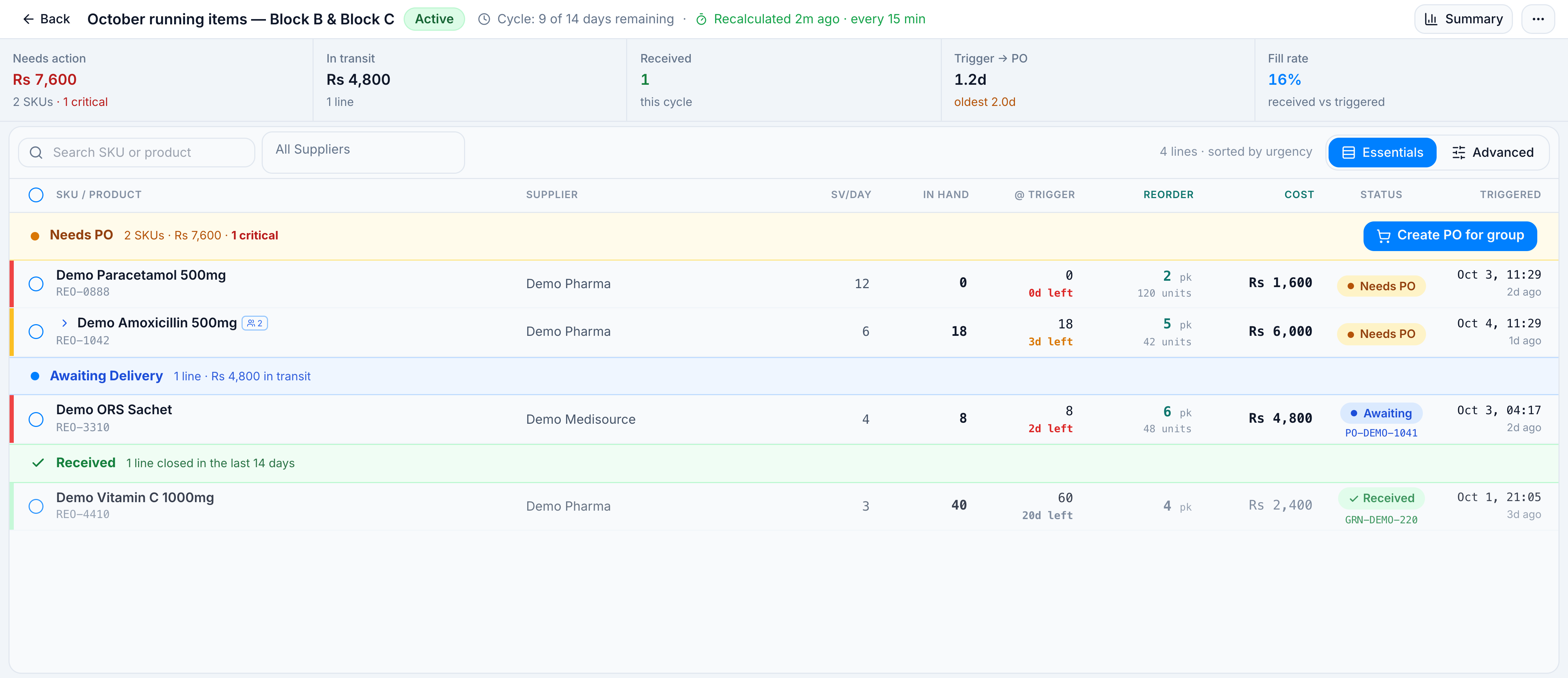Focus the Search SKU or product field
This screenshot has width=1568, height=678.
[136, 152]
